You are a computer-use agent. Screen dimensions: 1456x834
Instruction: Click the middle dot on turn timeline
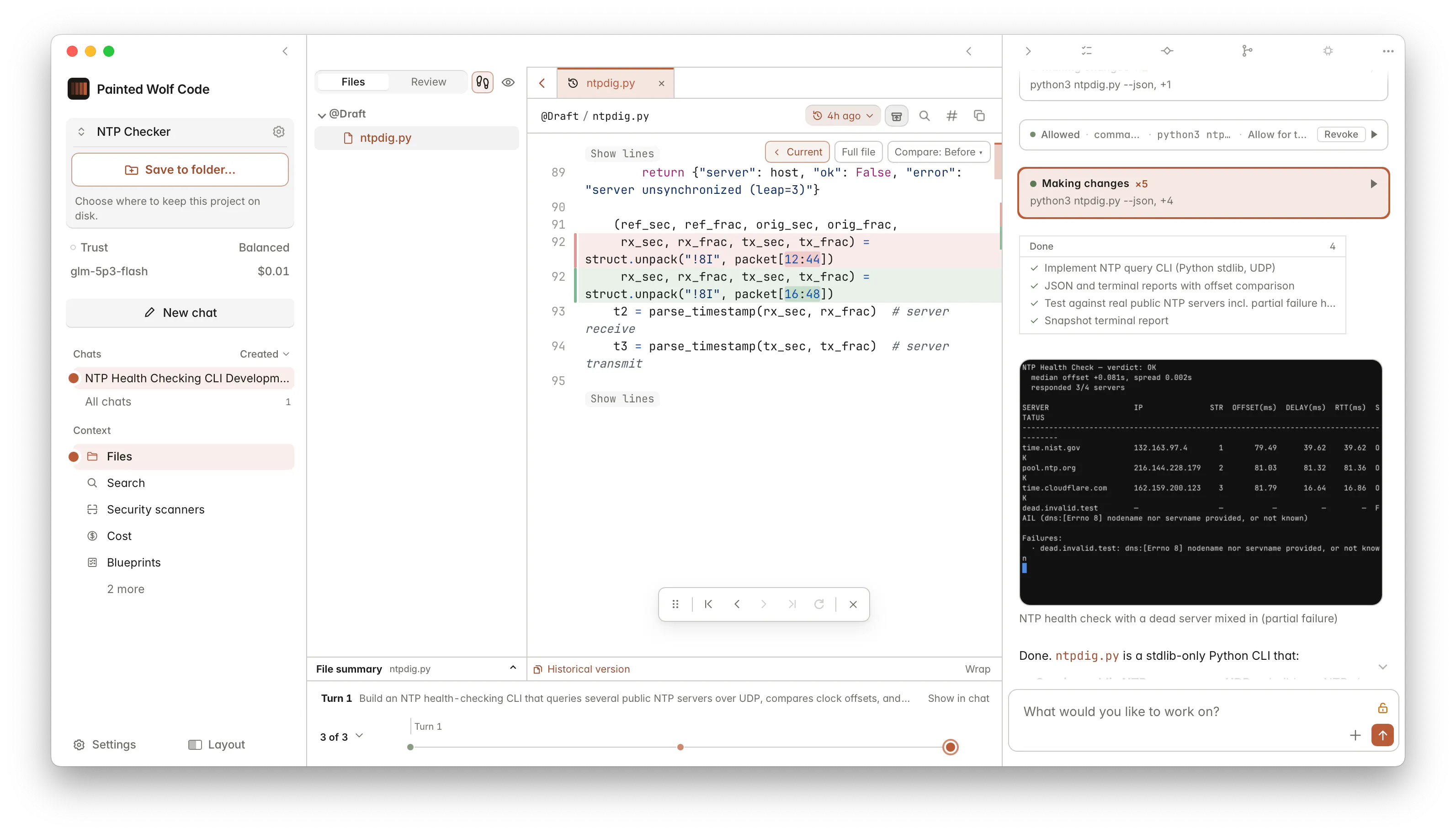pos(680,747)
